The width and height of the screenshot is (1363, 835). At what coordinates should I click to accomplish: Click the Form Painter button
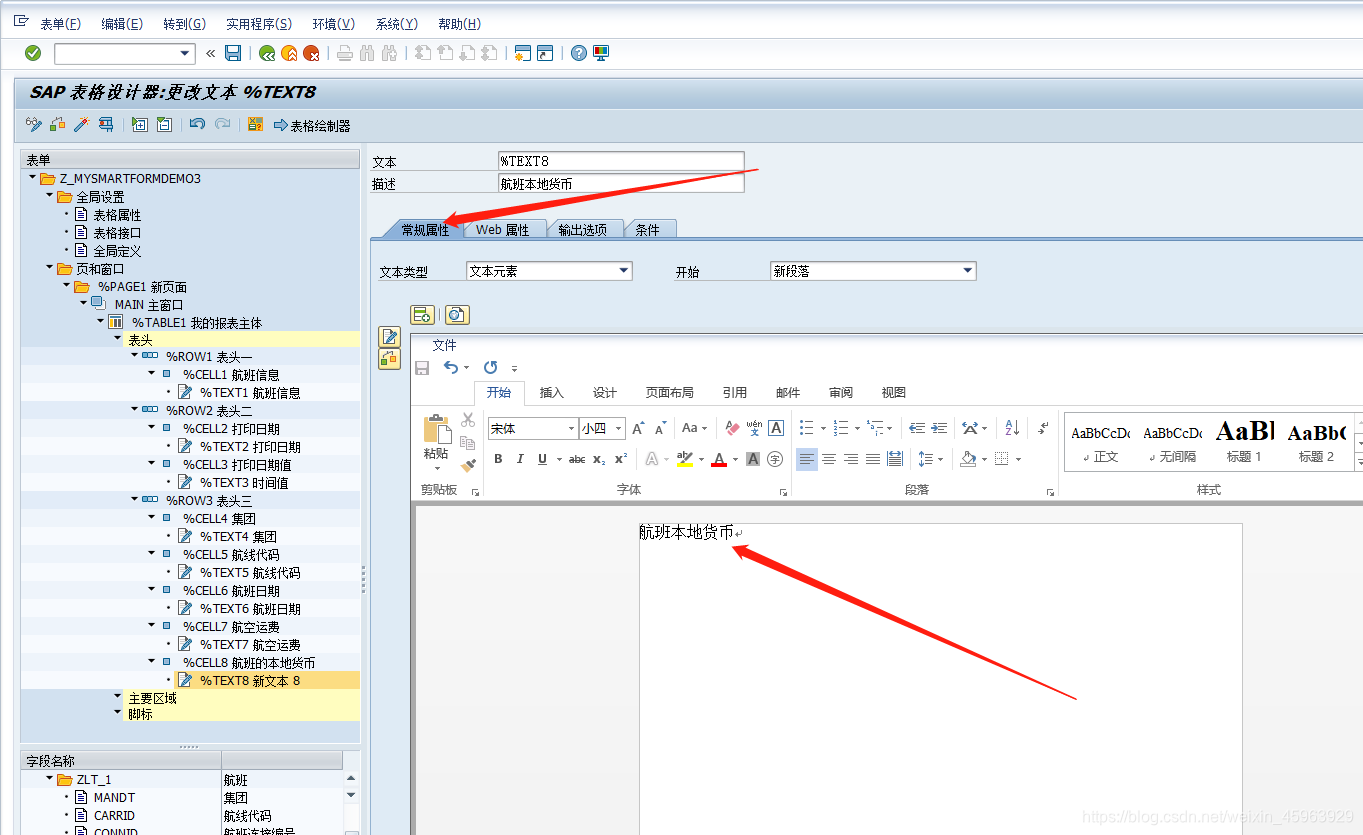tap(312, 125)
